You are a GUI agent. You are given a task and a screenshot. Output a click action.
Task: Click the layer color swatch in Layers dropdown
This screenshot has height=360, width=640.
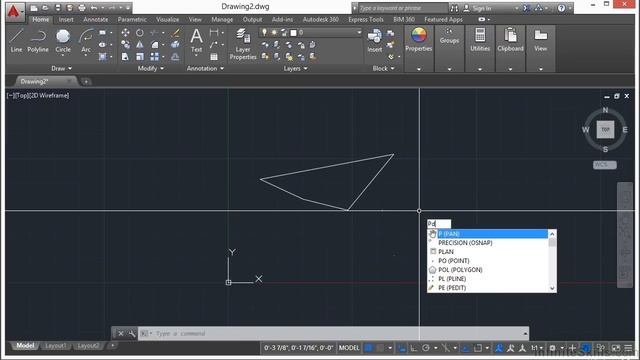293,33
